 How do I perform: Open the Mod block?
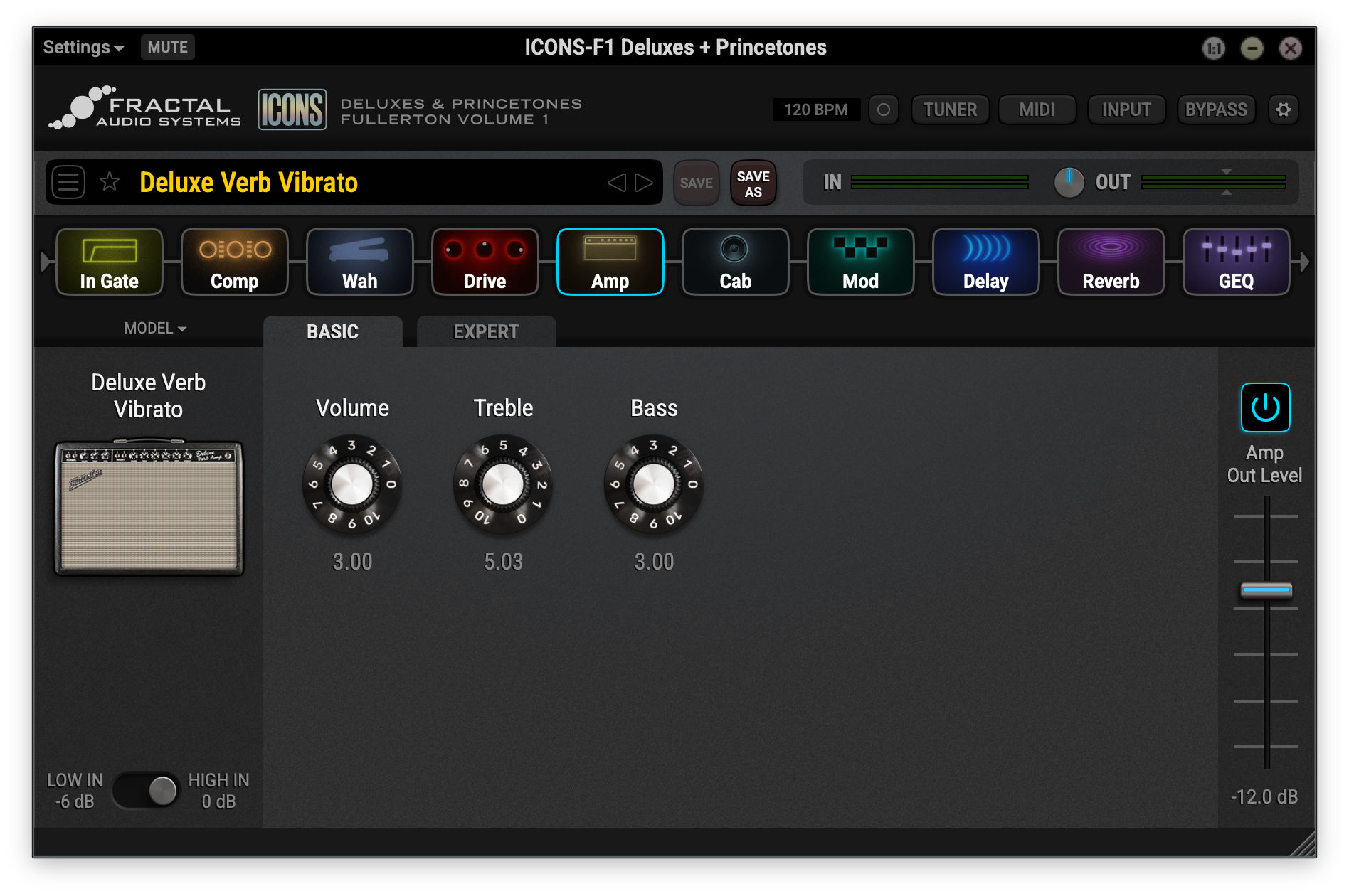pos(860,262)
